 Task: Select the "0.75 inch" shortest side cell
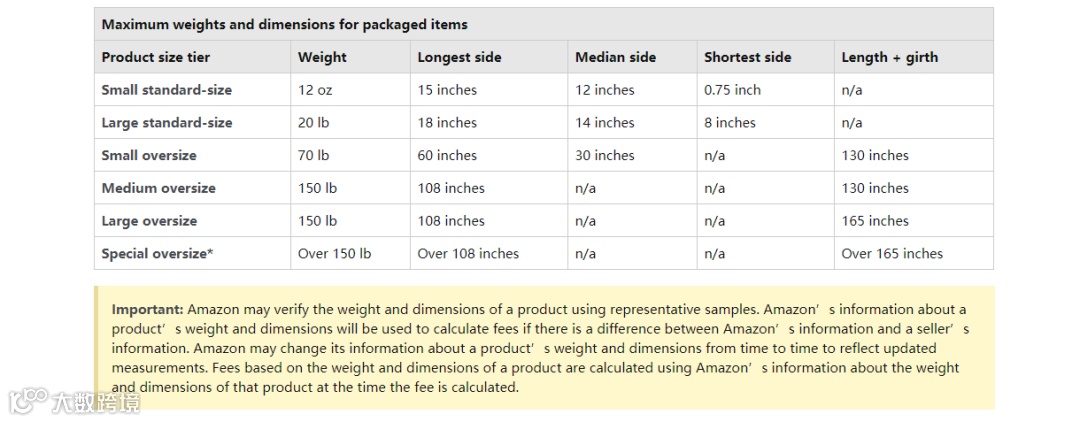tap(732, 90)
